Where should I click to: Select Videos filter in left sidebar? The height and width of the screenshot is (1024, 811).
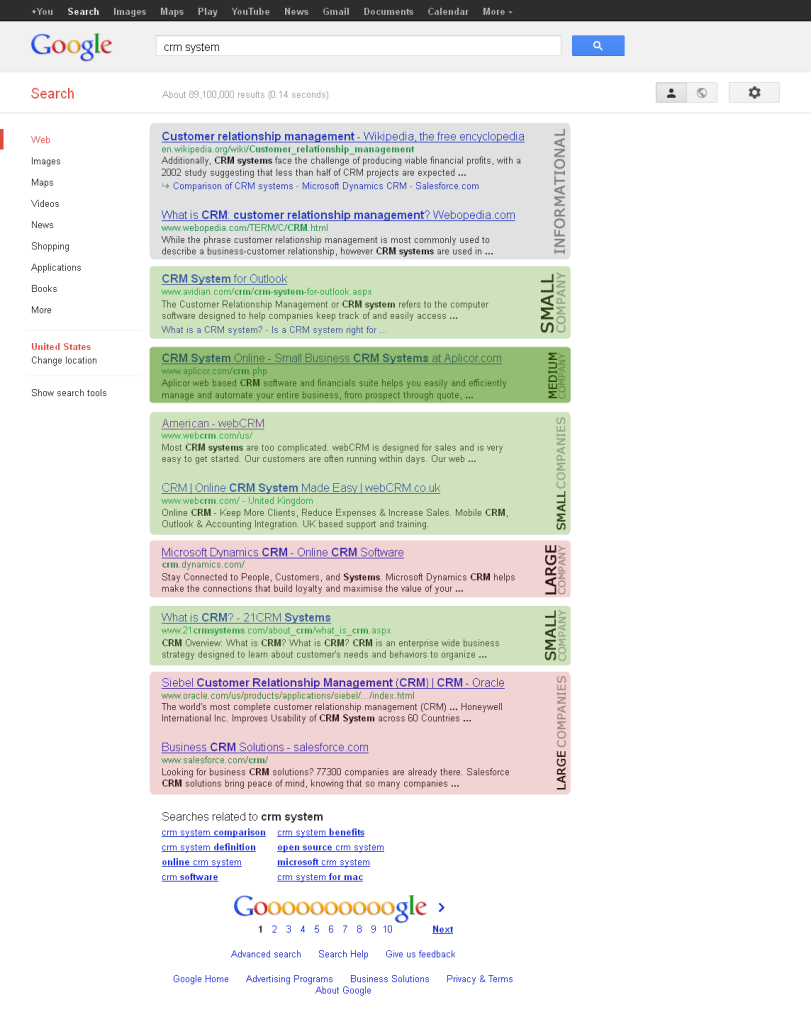45,203
